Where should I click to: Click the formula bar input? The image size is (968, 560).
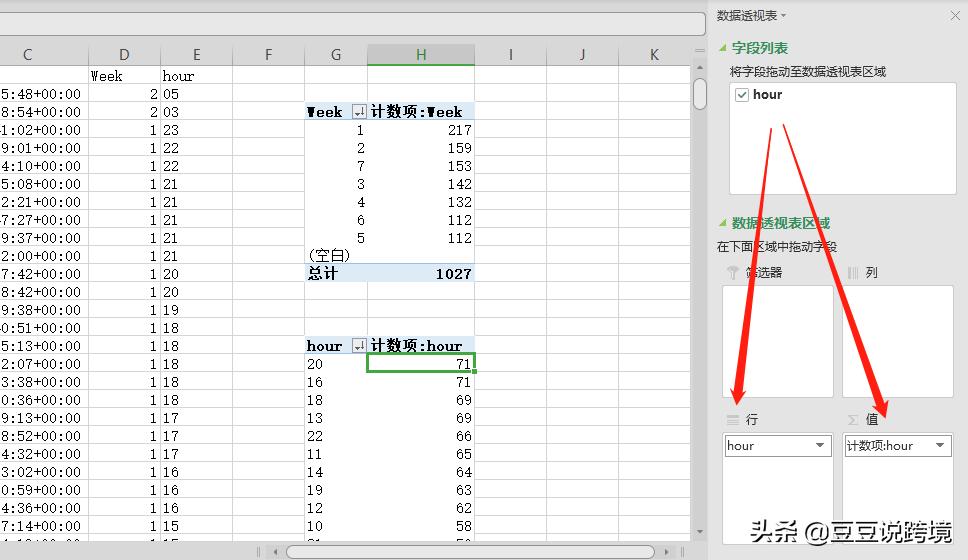click(352, 24)
